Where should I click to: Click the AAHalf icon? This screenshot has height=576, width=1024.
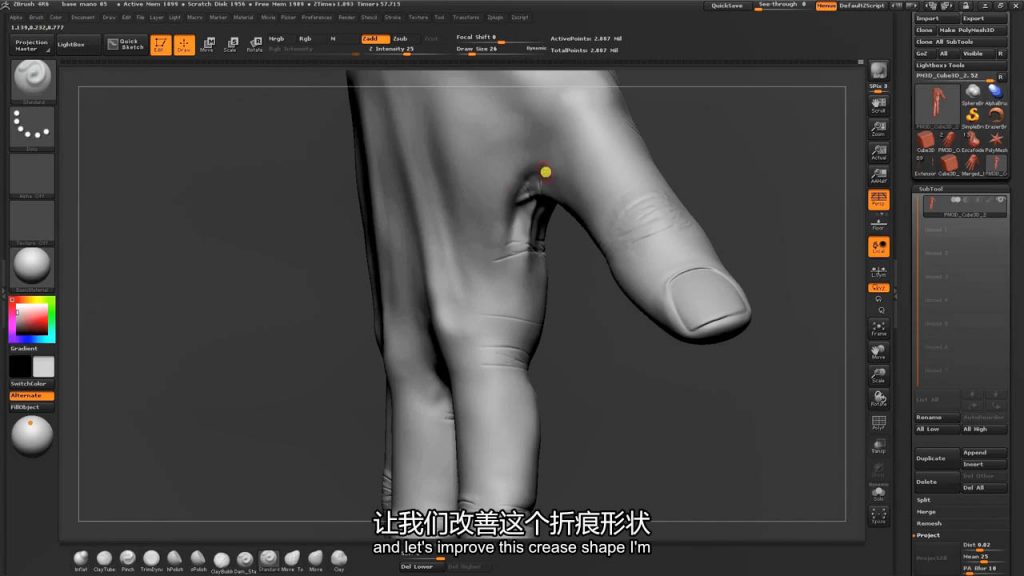878,176
